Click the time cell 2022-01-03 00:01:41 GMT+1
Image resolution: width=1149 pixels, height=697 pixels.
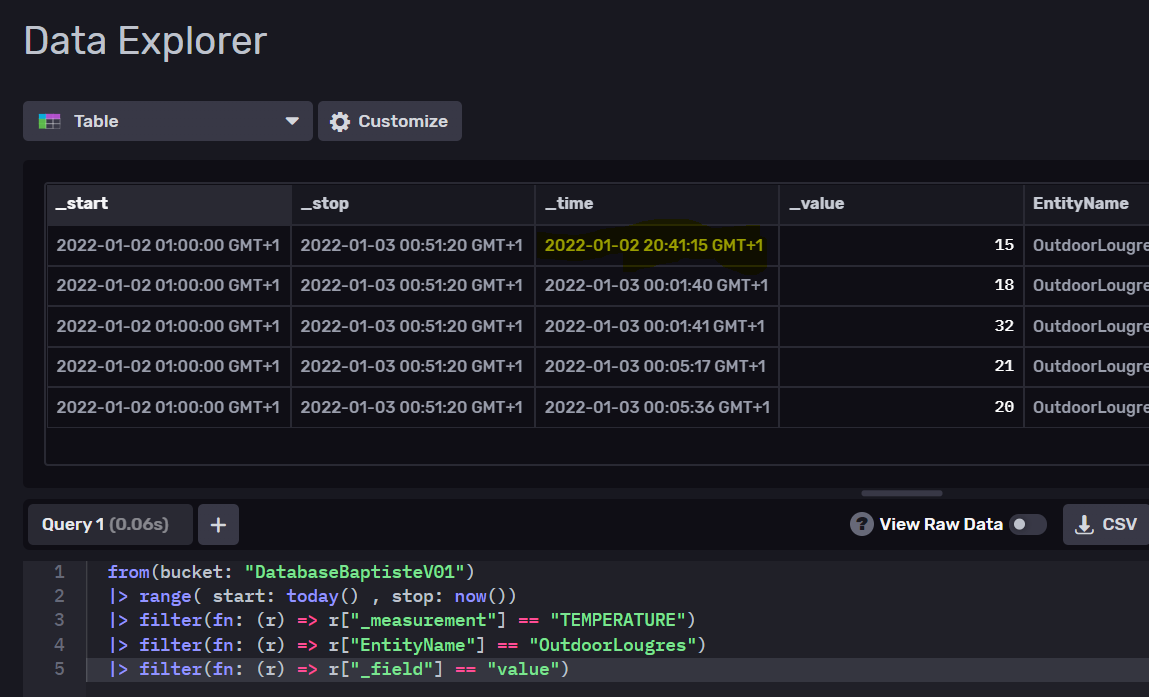pos(654,326)
